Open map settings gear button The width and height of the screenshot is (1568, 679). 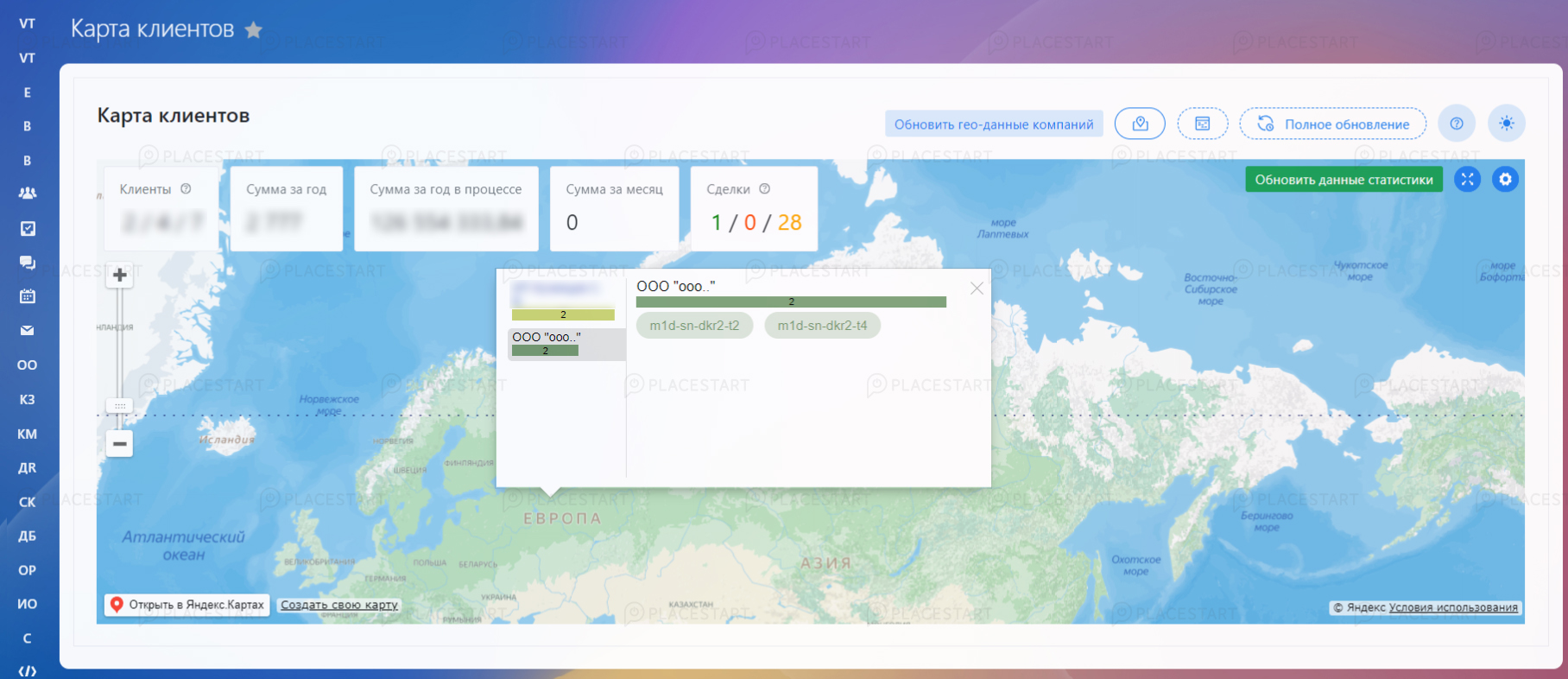tap(1505, 179)
